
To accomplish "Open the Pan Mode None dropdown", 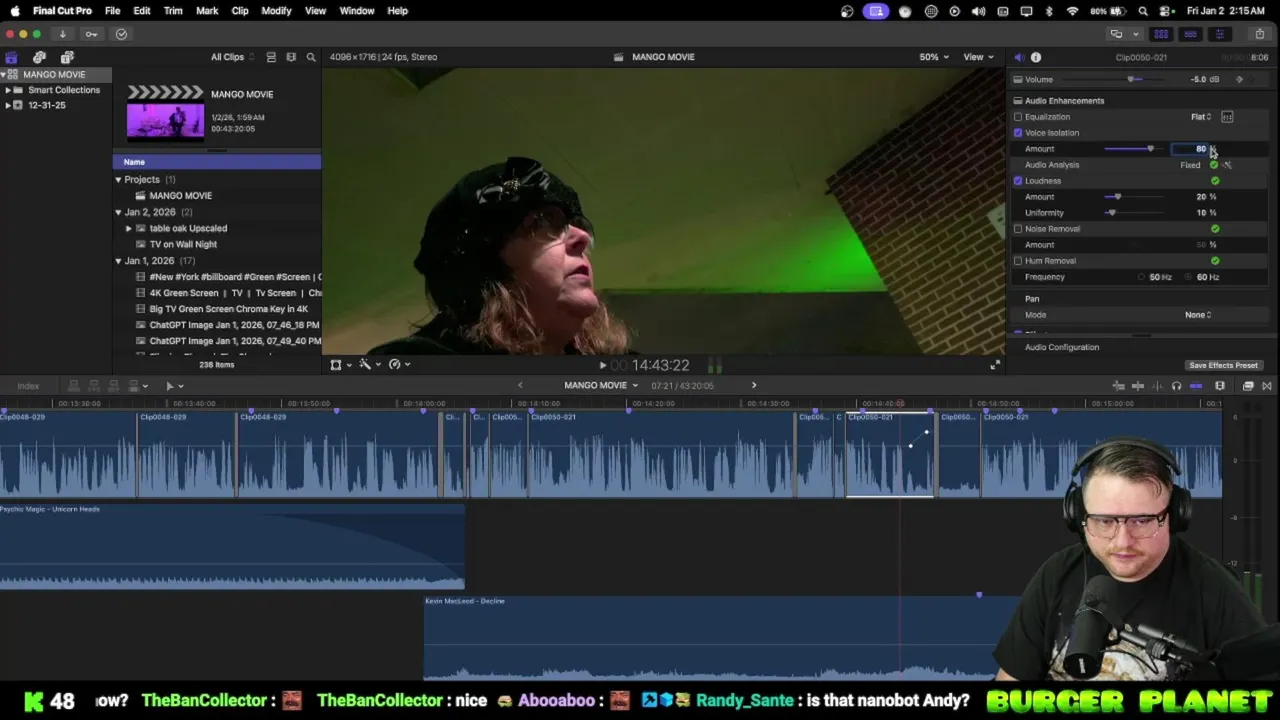I will point(1198,315).
